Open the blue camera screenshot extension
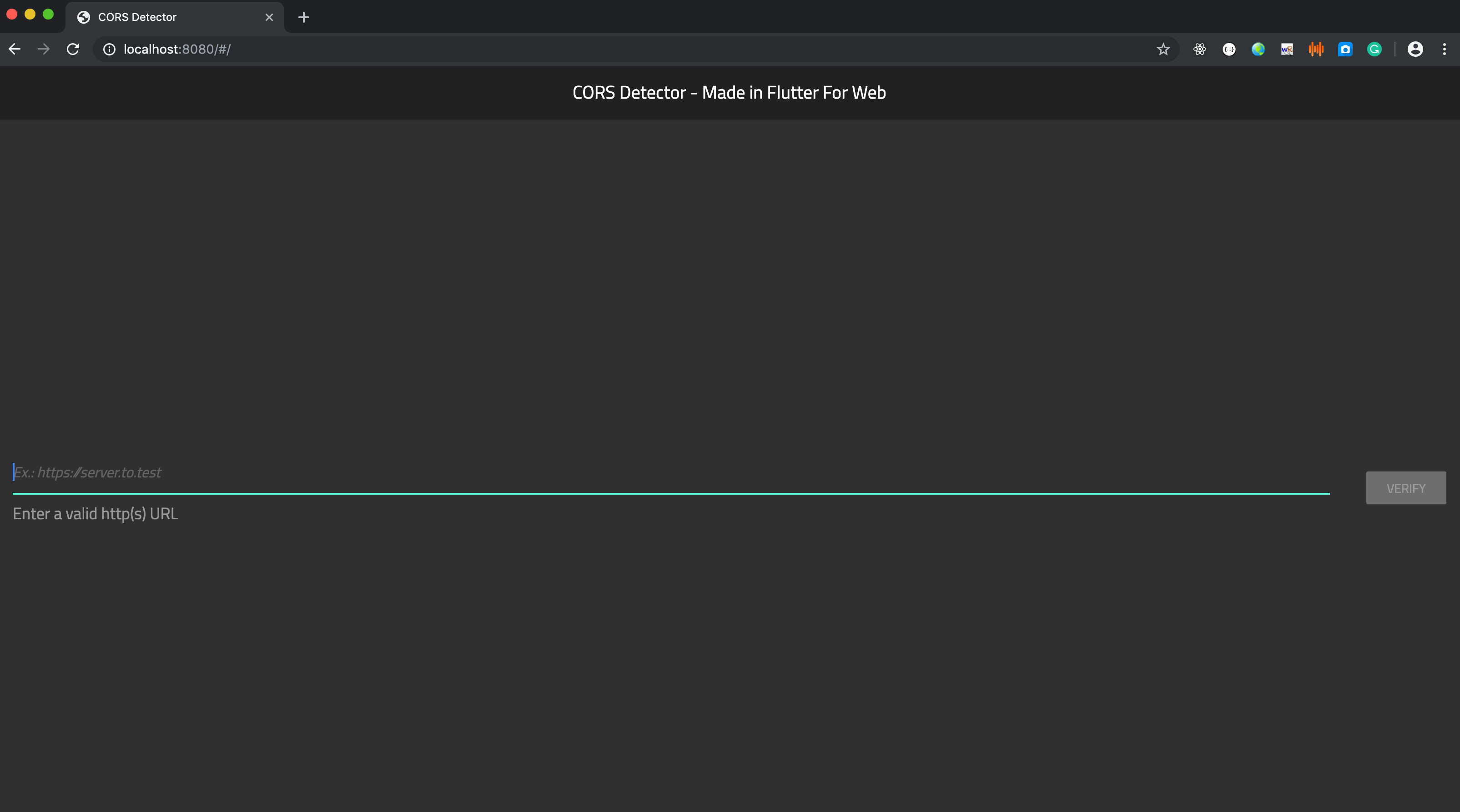 [1345, 49]
